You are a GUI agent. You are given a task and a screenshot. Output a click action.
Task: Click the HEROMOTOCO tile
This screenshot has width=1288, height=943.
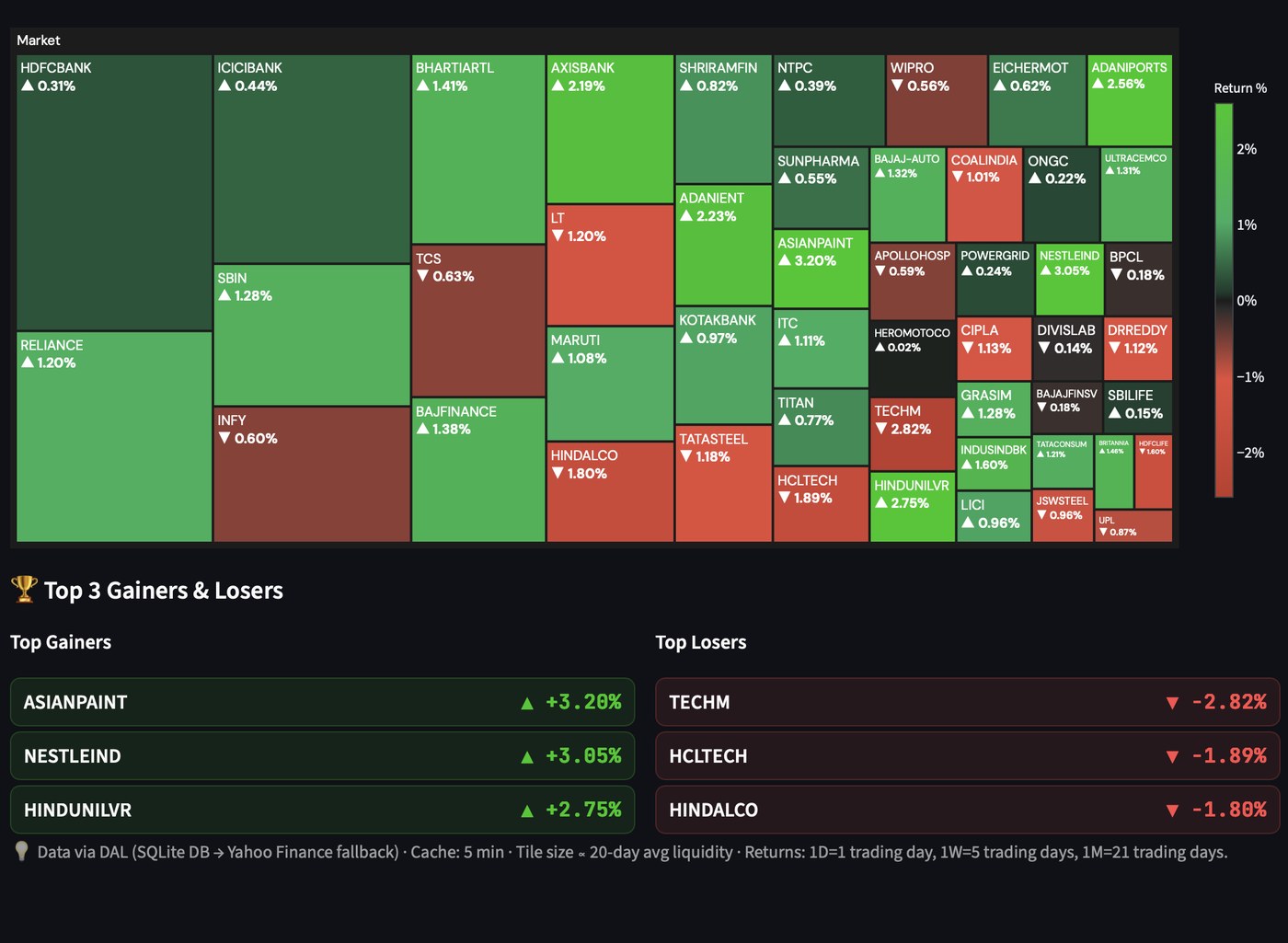[913, 359]
